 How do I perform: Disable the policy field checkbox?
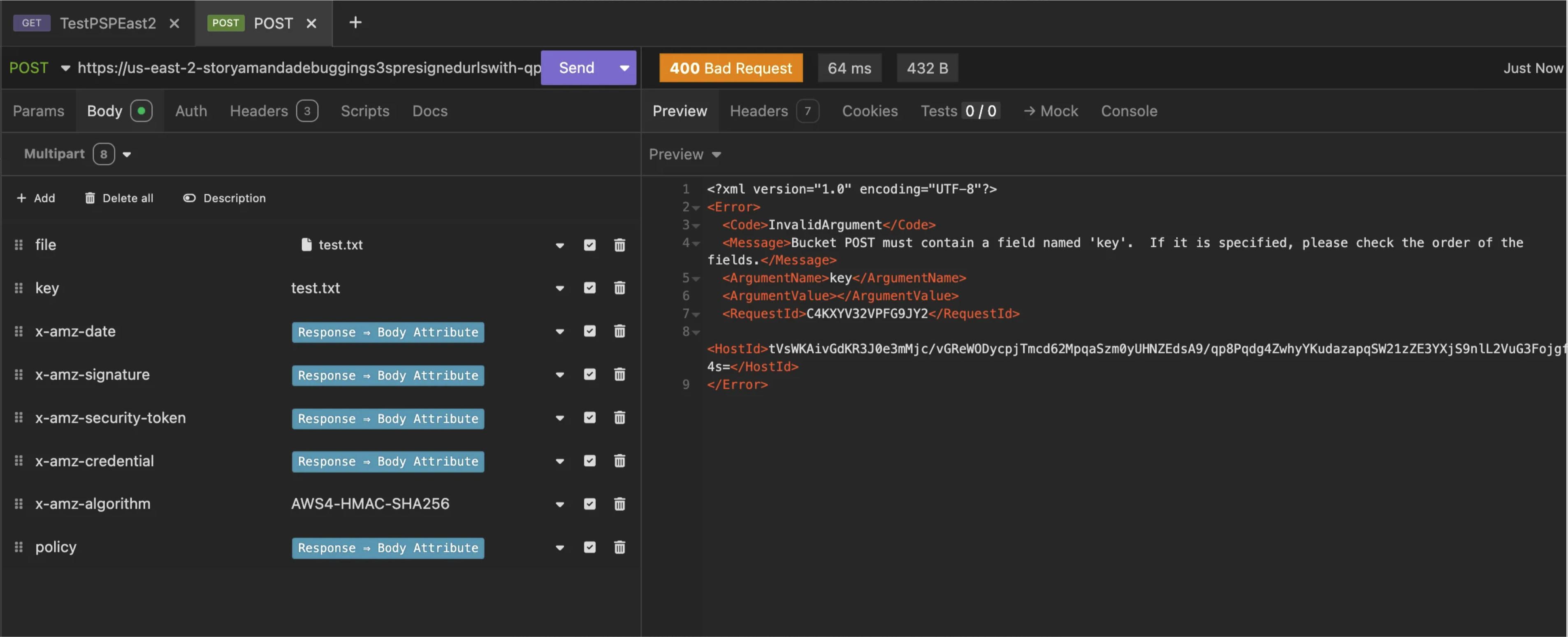pyautogui.click(x=589, y=547)
